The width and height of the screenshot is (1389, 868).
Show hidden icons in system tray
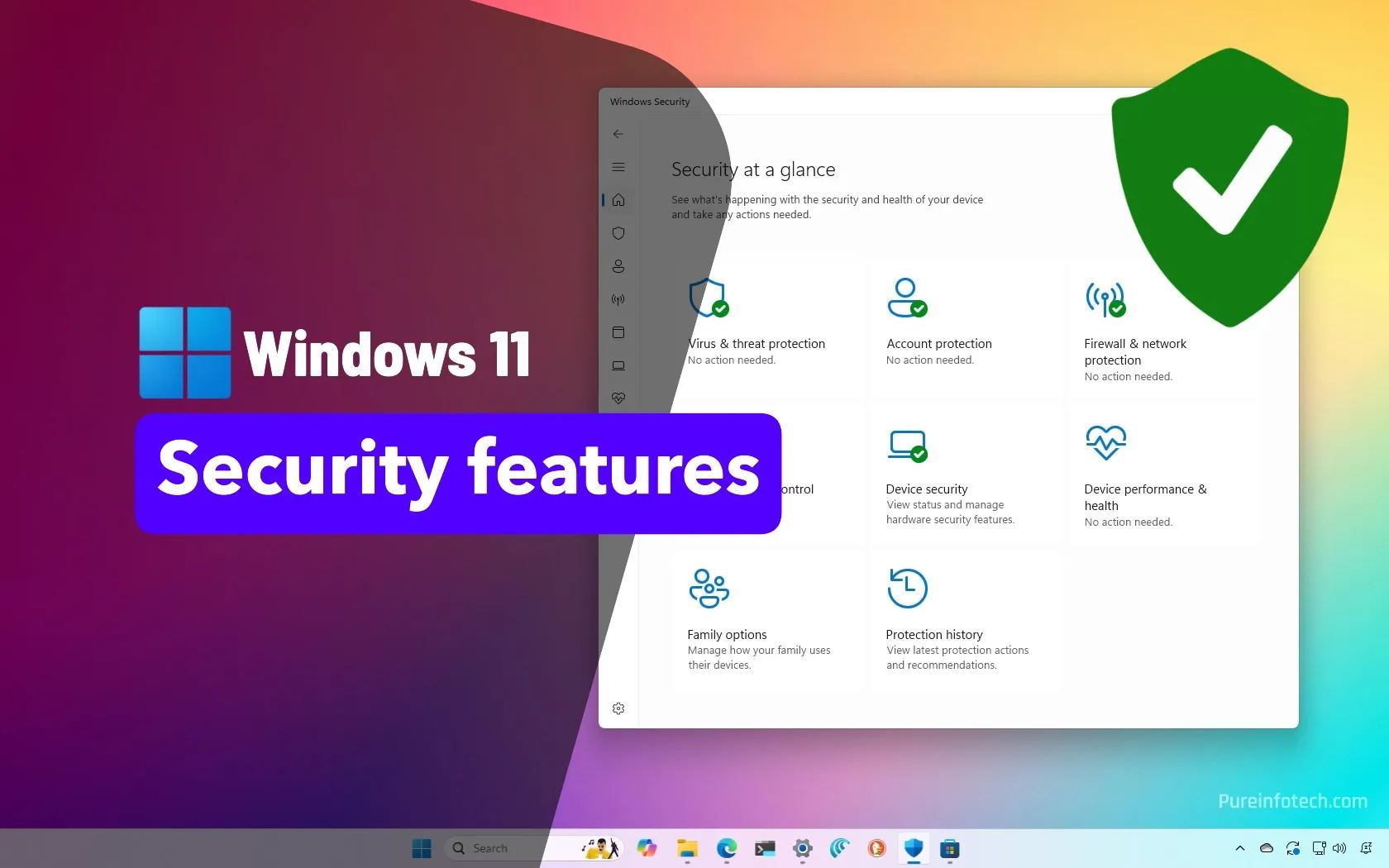(1239, 848)
